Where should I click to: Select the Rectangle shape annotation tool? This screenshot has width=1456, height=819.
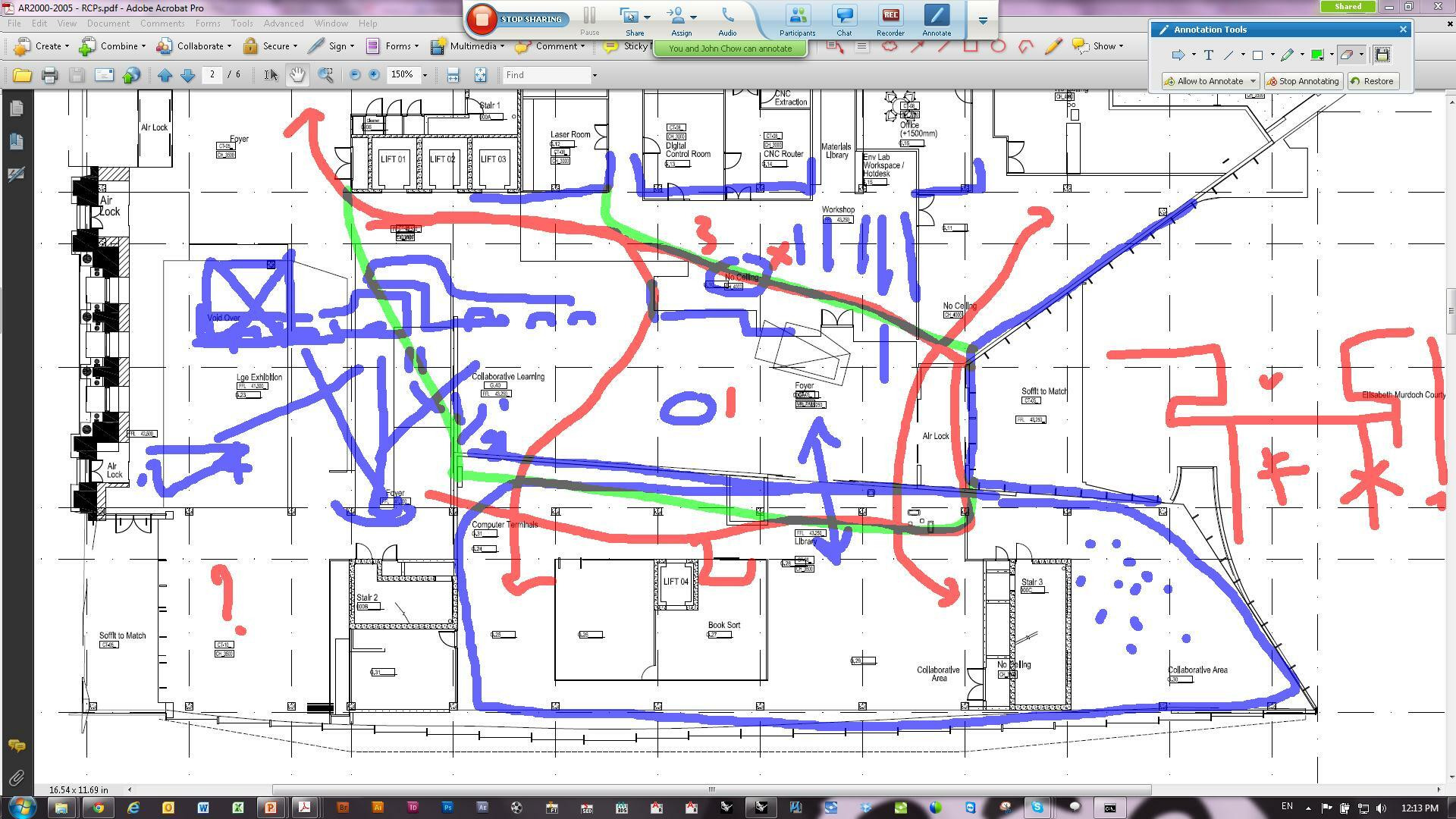1257,55
